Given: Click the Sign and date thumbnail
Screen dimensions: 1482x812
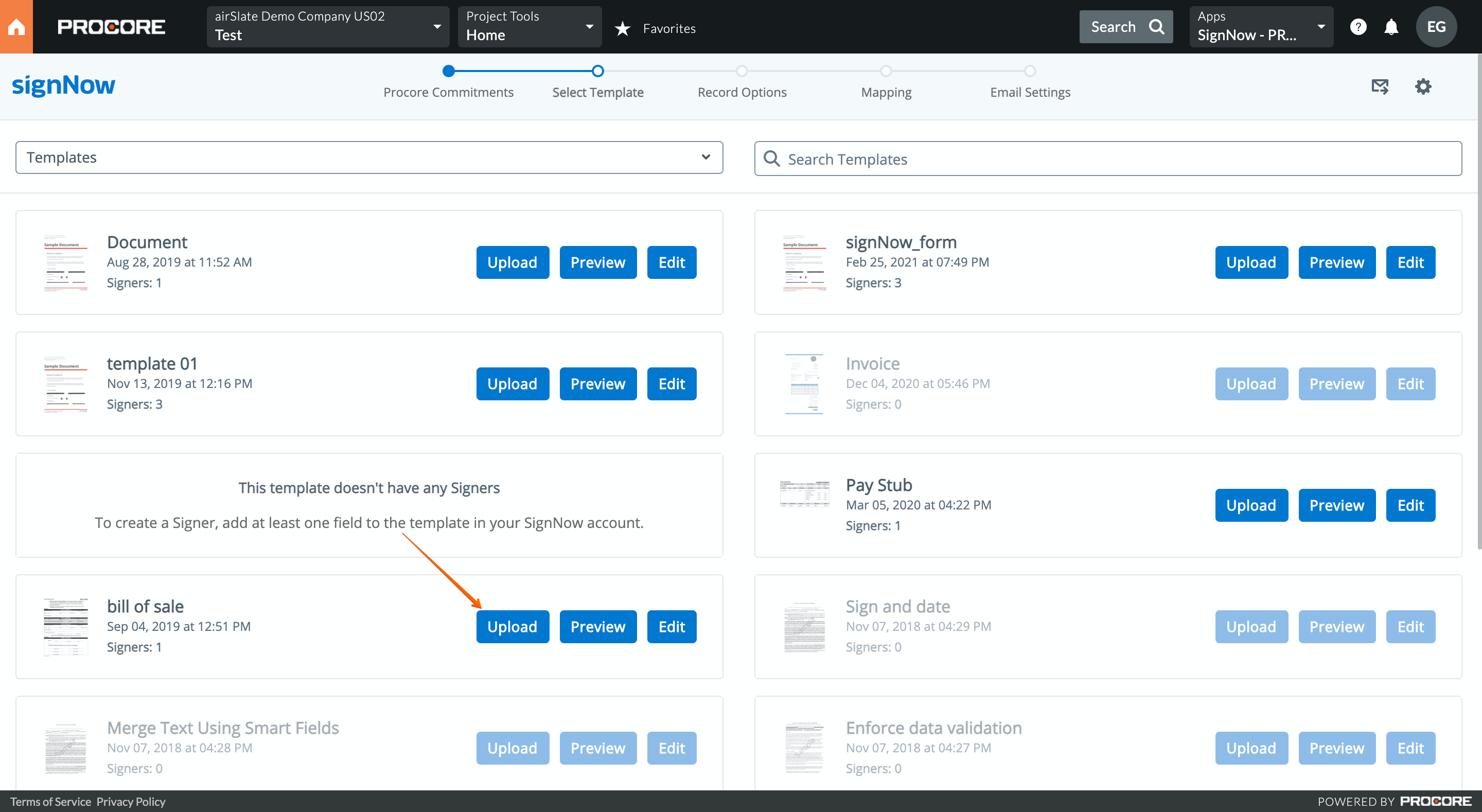Looking at the screenshot, I should [x=804, y=627].
